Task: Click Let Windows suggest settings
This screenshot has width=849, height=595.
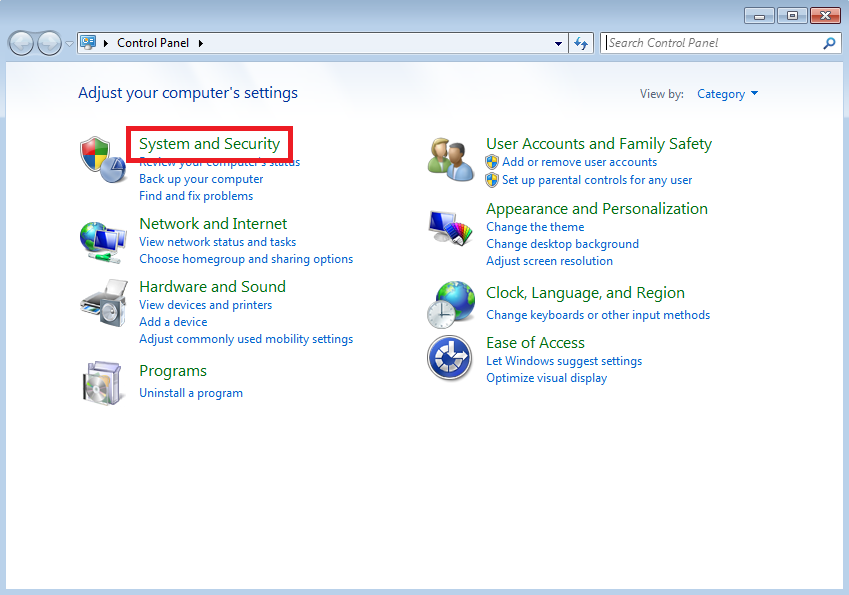Action: pyautogui.click(x=564, y=361)
